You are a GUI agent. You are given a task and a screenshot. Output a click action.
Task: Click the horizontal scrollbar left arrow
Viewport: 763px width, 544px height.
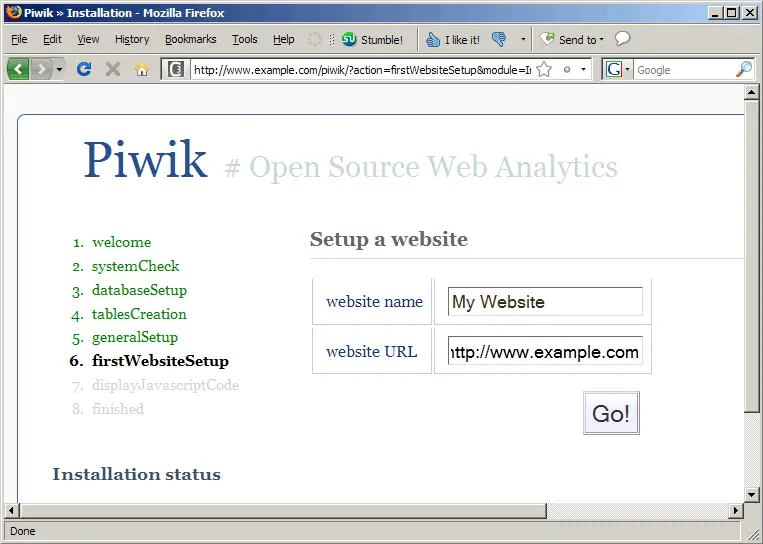coord(12,510)
